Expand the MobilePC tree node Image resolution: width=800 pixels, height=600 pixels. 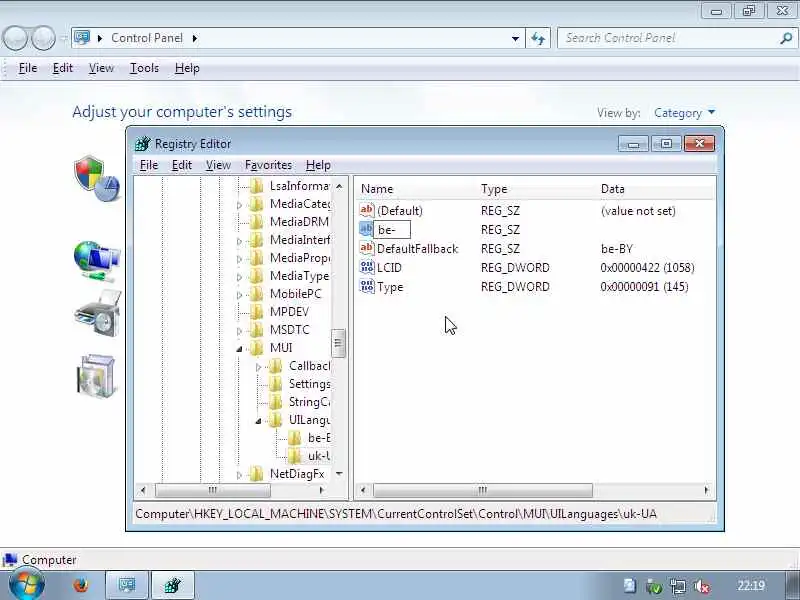tap(239, 294)
